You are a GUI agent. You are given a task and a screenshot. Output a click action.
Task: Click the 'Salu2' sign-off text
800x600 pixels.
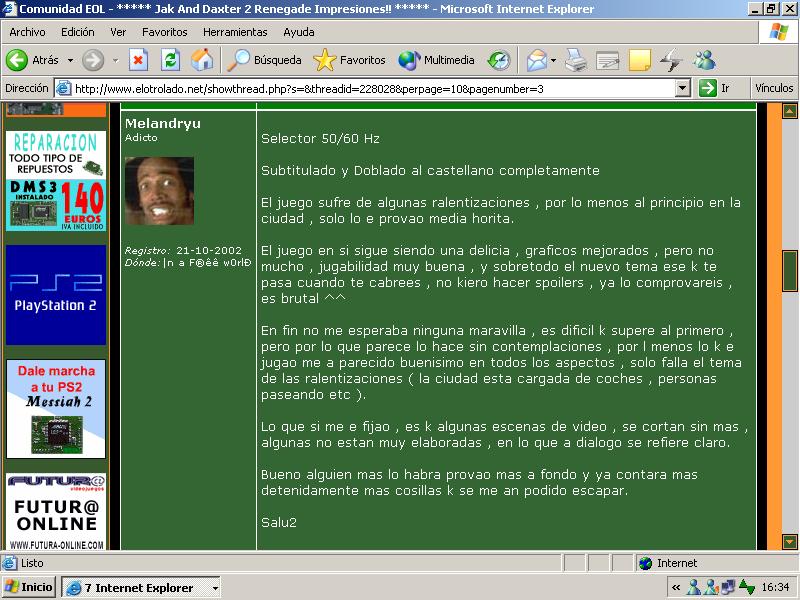(279, 522)
